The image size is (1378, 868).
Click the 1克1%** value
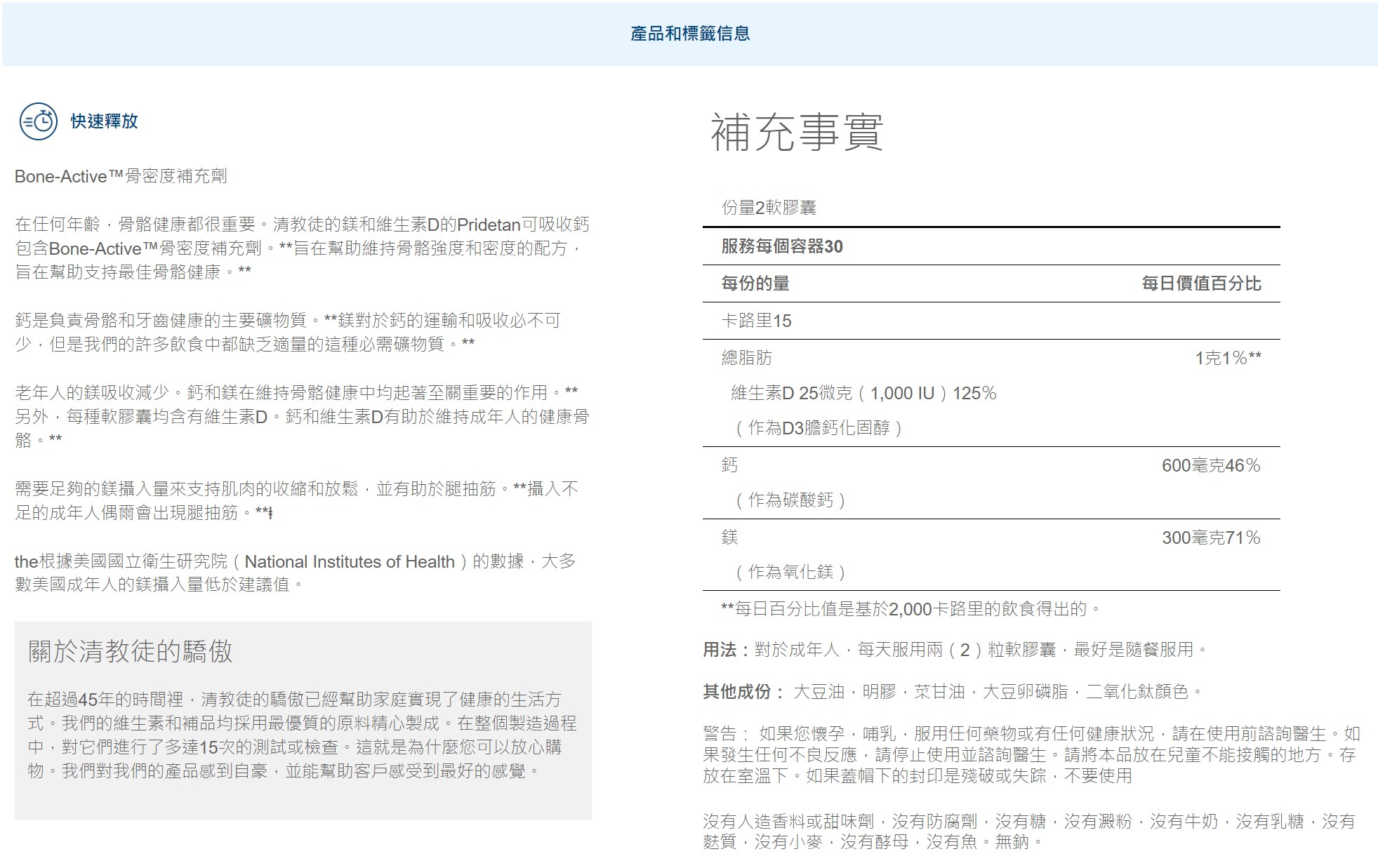tap(1228, 358)
